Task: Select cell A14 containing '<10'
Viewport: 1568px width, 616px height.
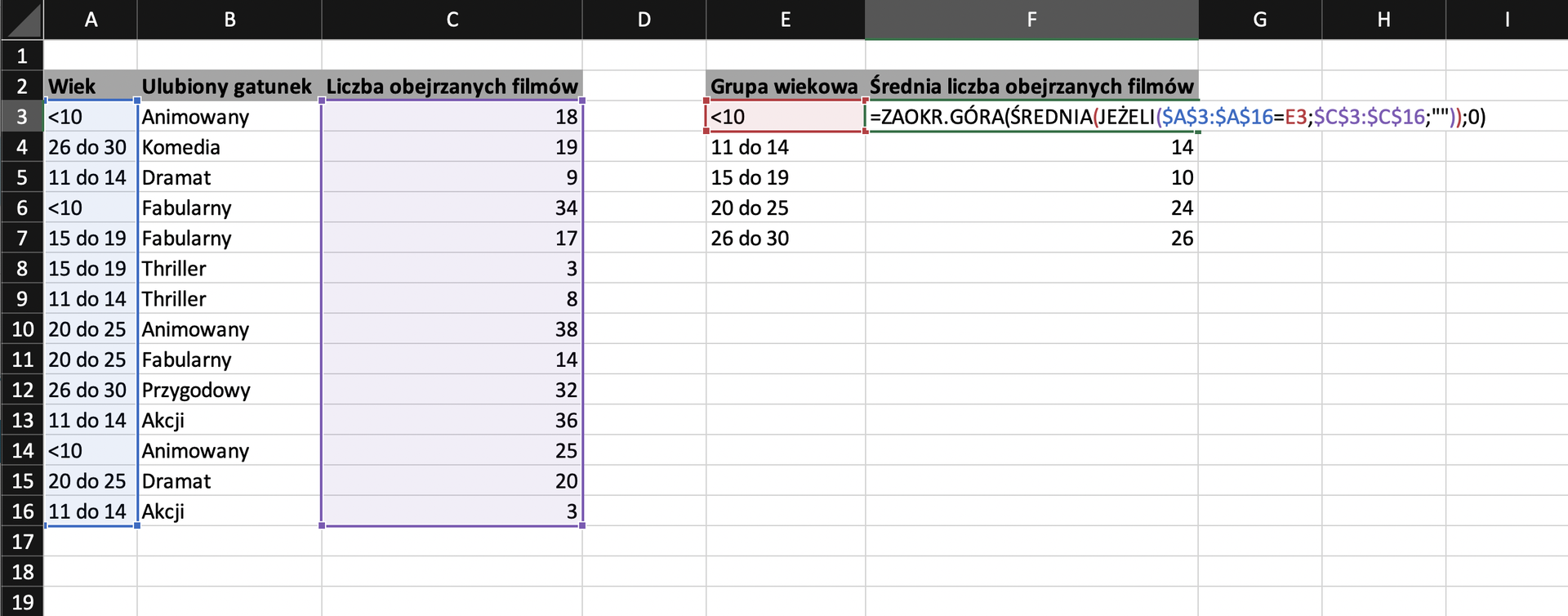Action: (x=91, y=451)
